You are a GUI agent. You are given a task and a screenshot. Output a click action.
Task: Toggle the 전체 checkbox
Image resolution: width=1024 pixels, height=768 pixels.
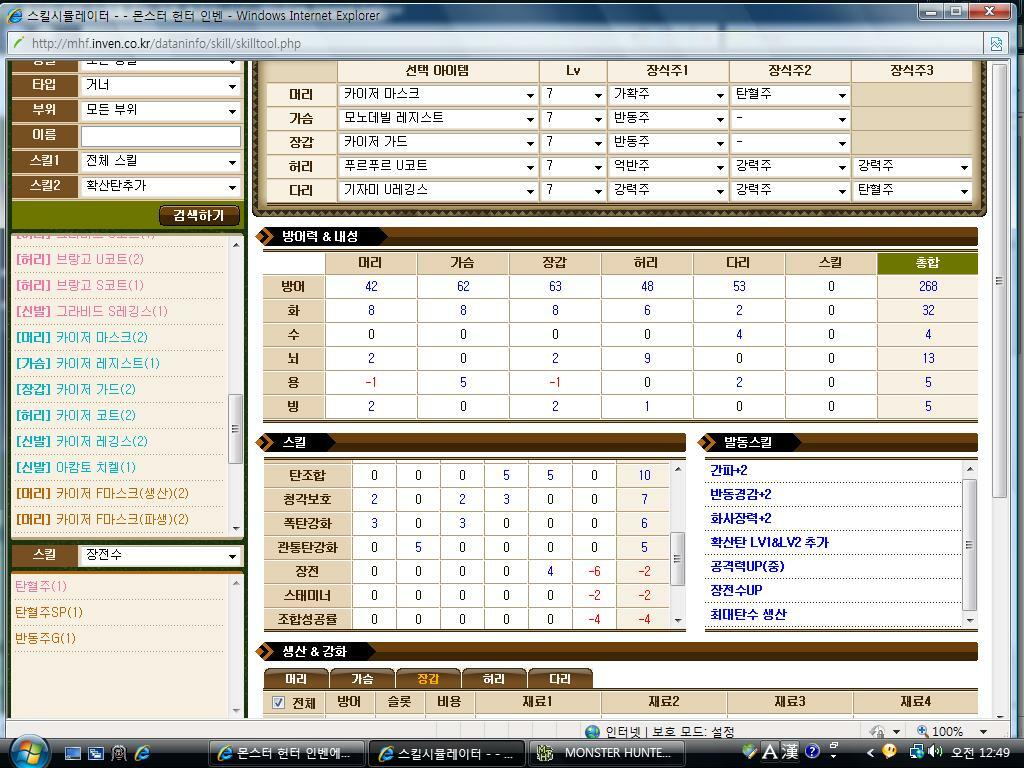pyautogui.click(x=279, y=703)
